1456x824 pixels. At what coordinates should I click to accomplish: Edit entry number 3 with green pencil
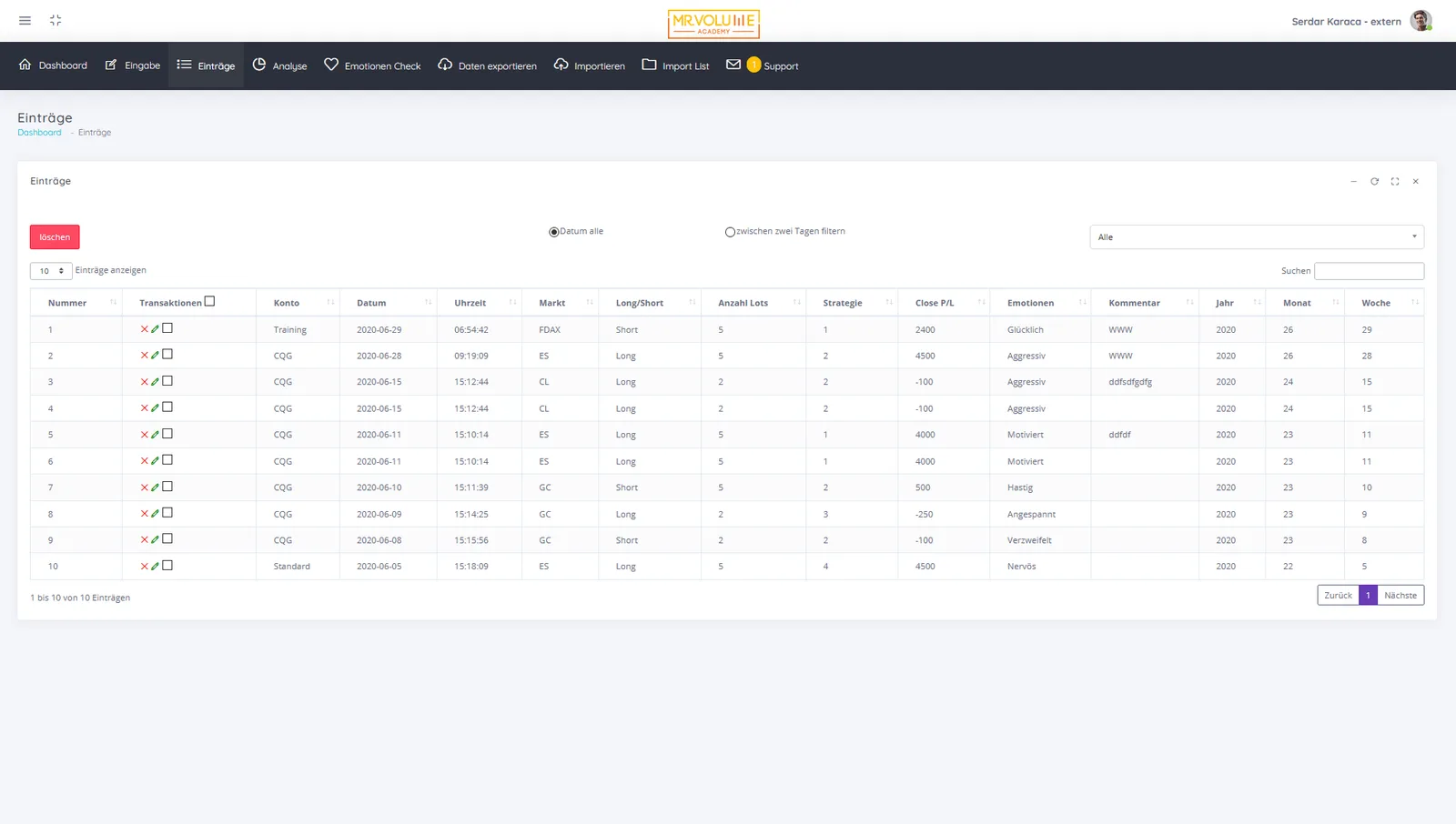[x=155, y=382]
